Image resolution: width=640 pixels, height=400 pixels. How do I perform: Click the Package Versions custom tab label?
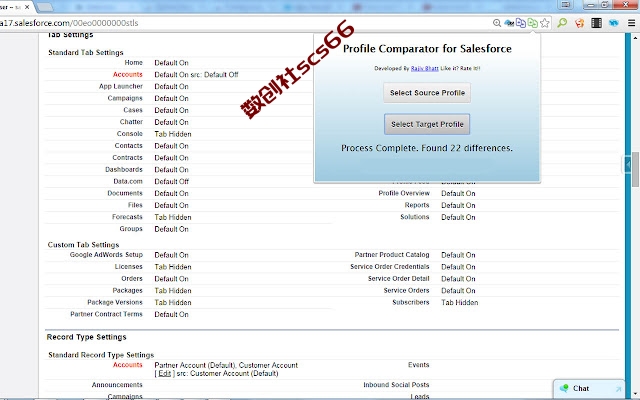(115, 302)
